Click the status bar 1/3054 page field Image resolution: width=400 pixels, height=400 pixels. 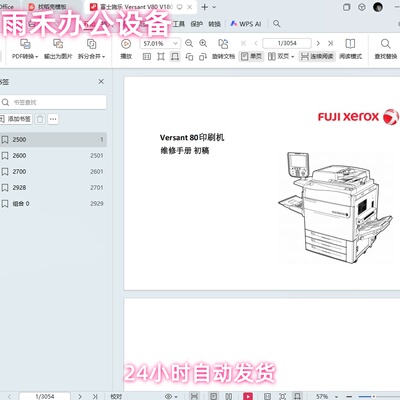coord(45,396)
